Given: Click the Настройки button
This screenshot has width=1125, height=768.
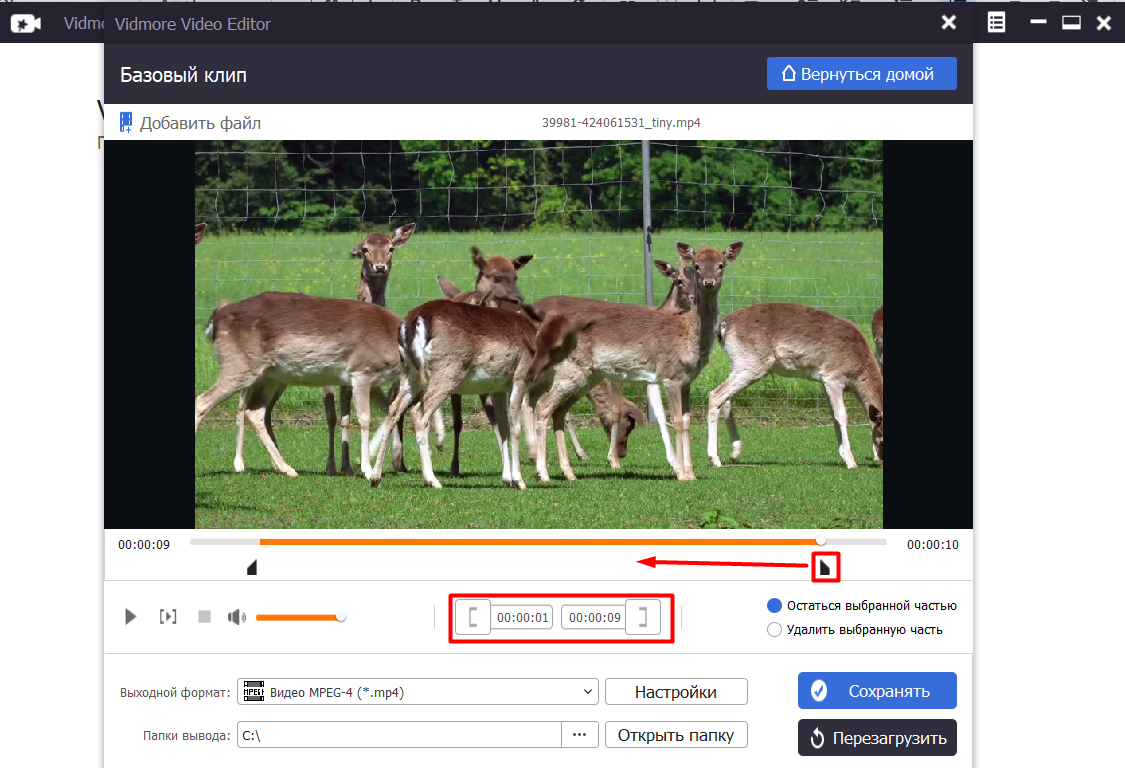Looking at the screenshot, I should coord(676,692).
